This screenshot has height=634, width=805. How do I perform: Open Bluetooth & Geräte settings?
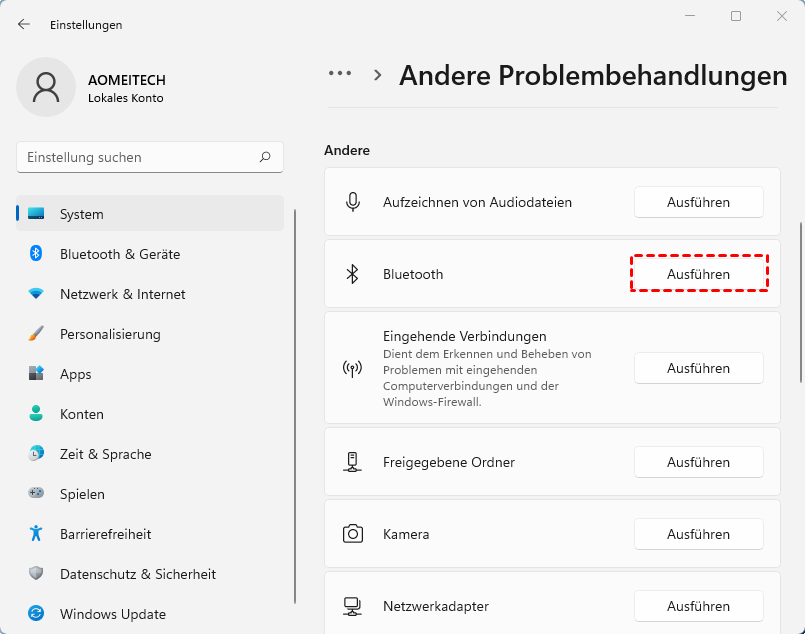pos(120,254)
